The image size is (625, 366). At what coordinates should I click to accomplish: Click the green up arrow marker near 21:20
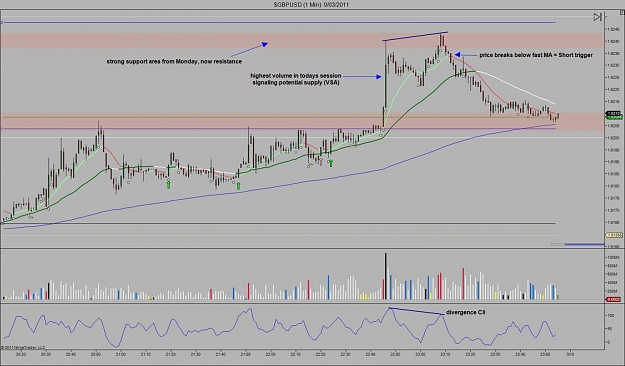[x=168, y=184]
